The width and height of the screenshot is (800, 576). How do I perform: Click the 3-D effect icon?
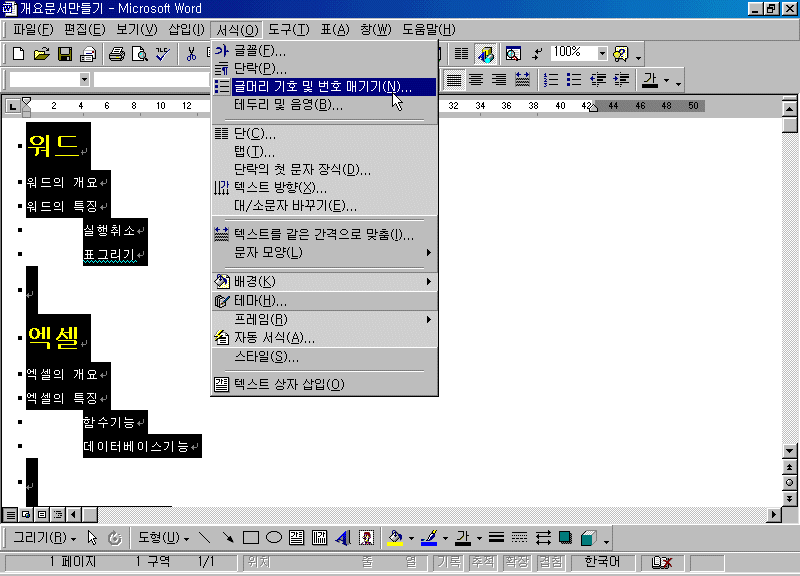click(x=589, y=538)
